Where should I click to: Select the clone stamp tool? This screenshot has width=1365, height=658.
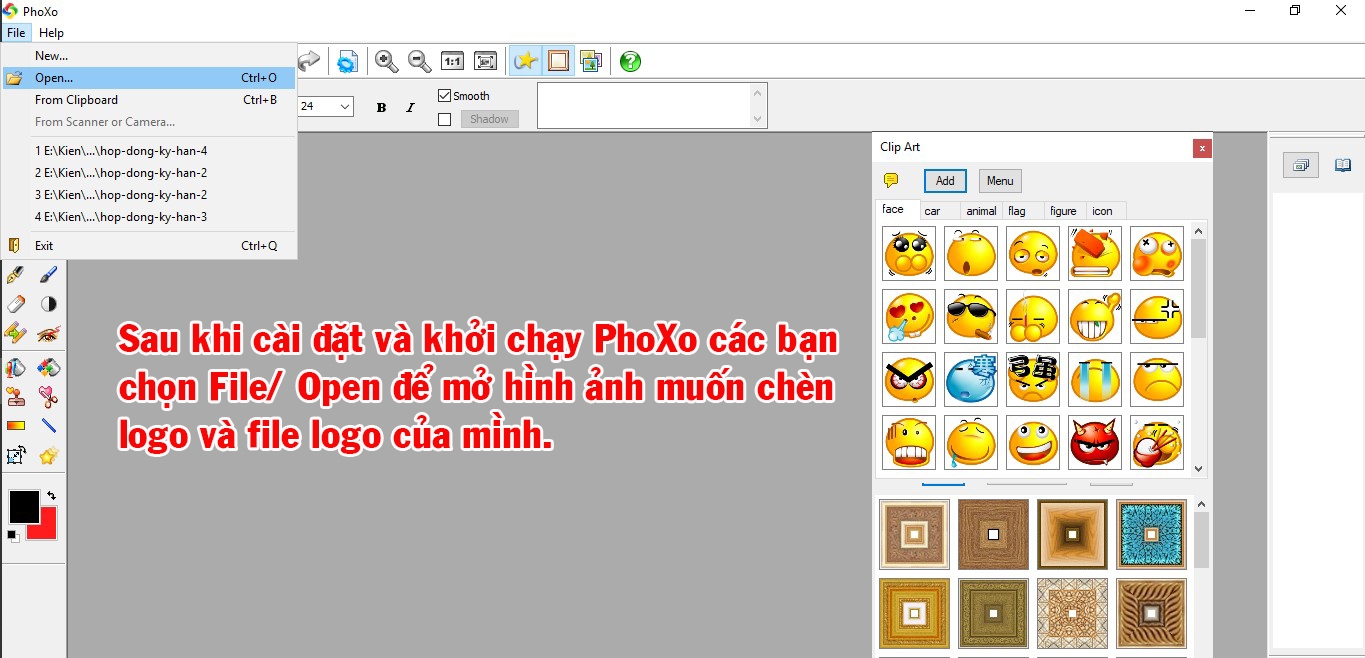15,397
